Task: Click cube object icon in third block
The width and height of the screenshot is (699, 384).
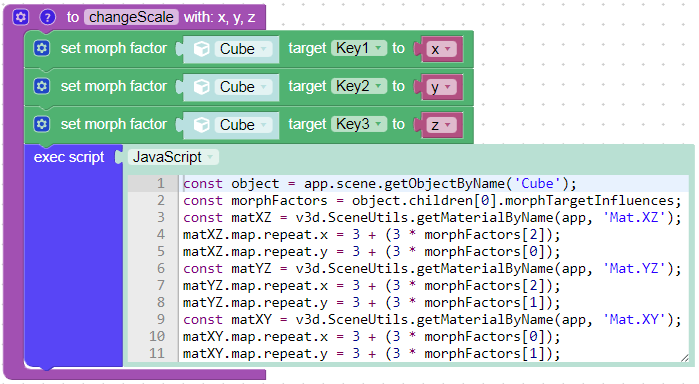Action: (x=201, y=124)
